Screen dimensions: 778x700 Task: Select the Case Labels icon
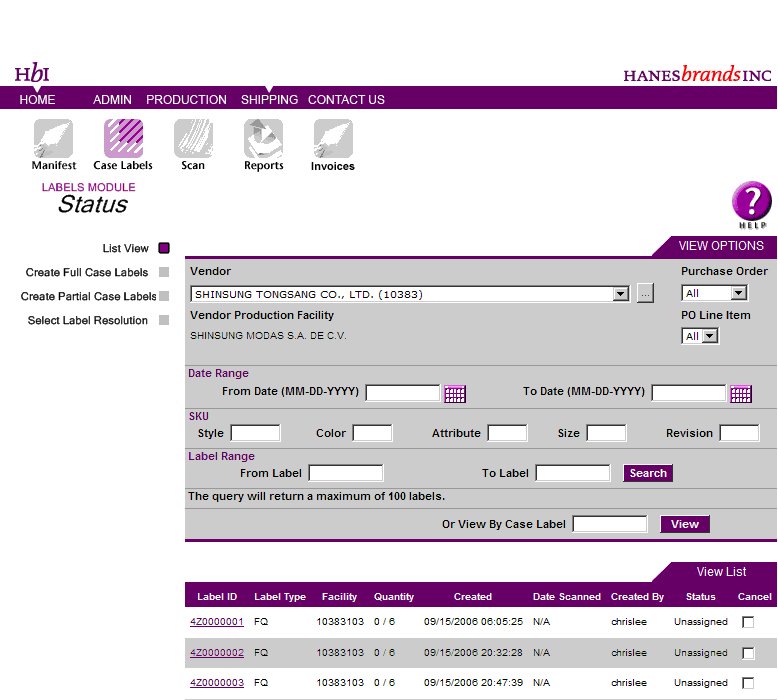click(x=123, y=139)
